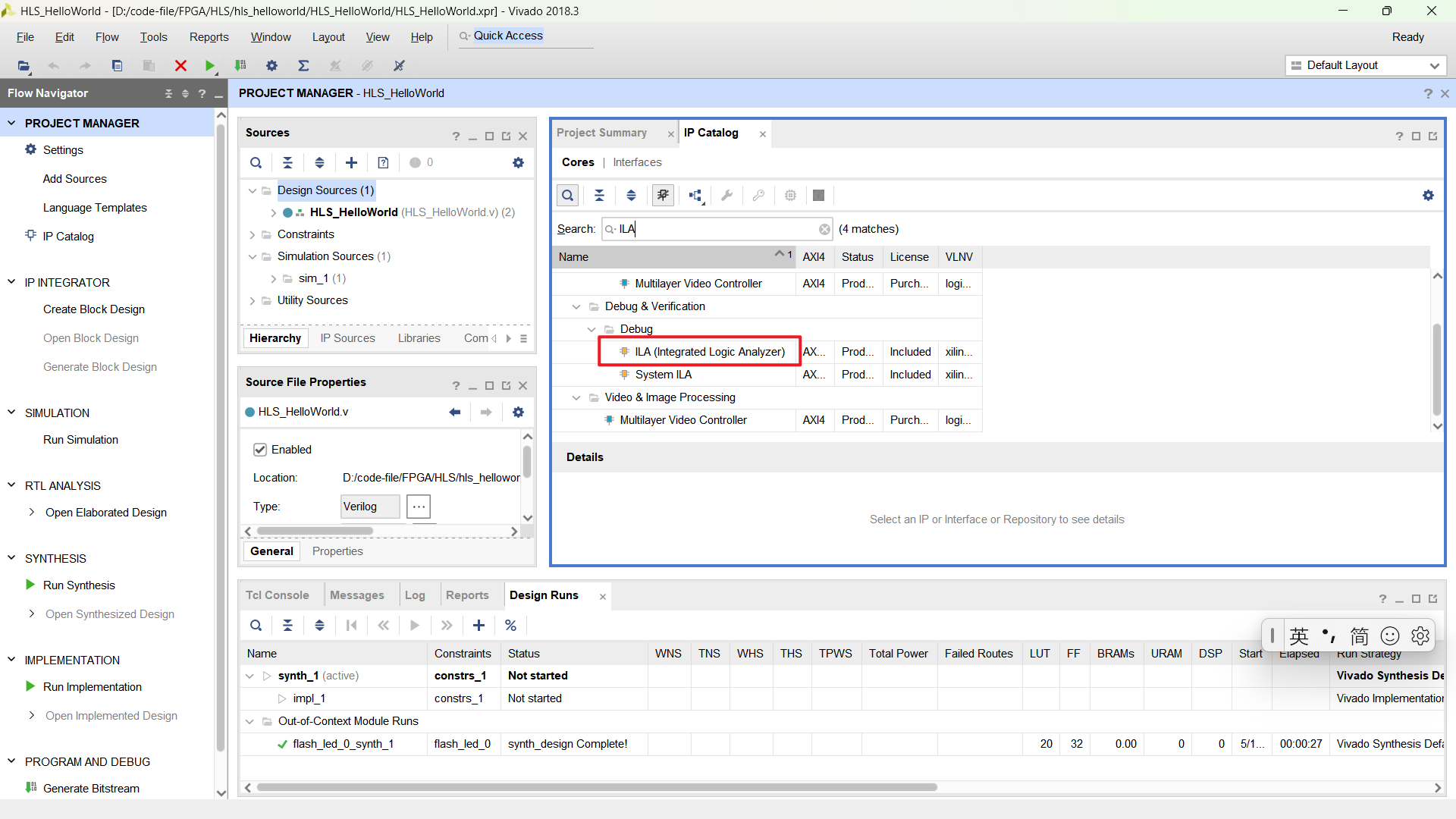Search in the Sources panel
Screen dimensions: 1456x819
(256, 162)
